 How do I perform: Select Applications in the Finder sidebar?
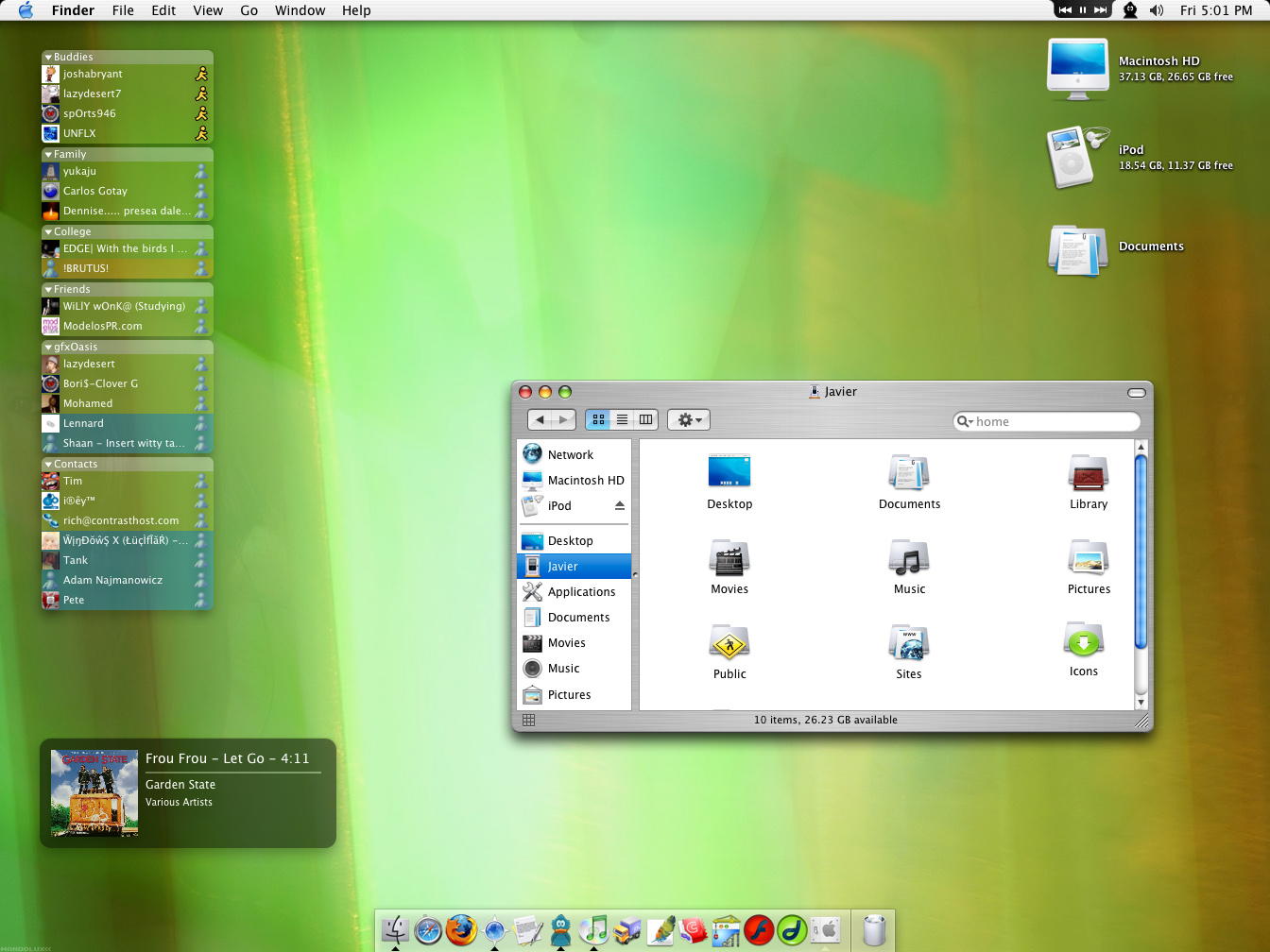click(x=574, y=591)
